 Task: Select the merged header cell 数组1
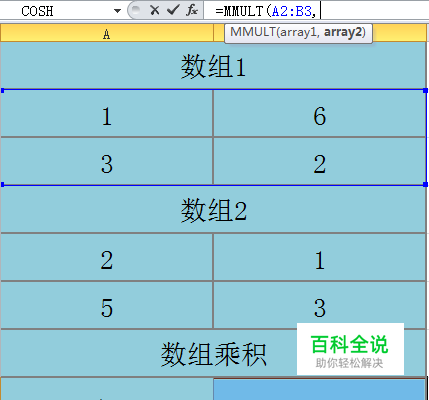click(x=213, y=66)
